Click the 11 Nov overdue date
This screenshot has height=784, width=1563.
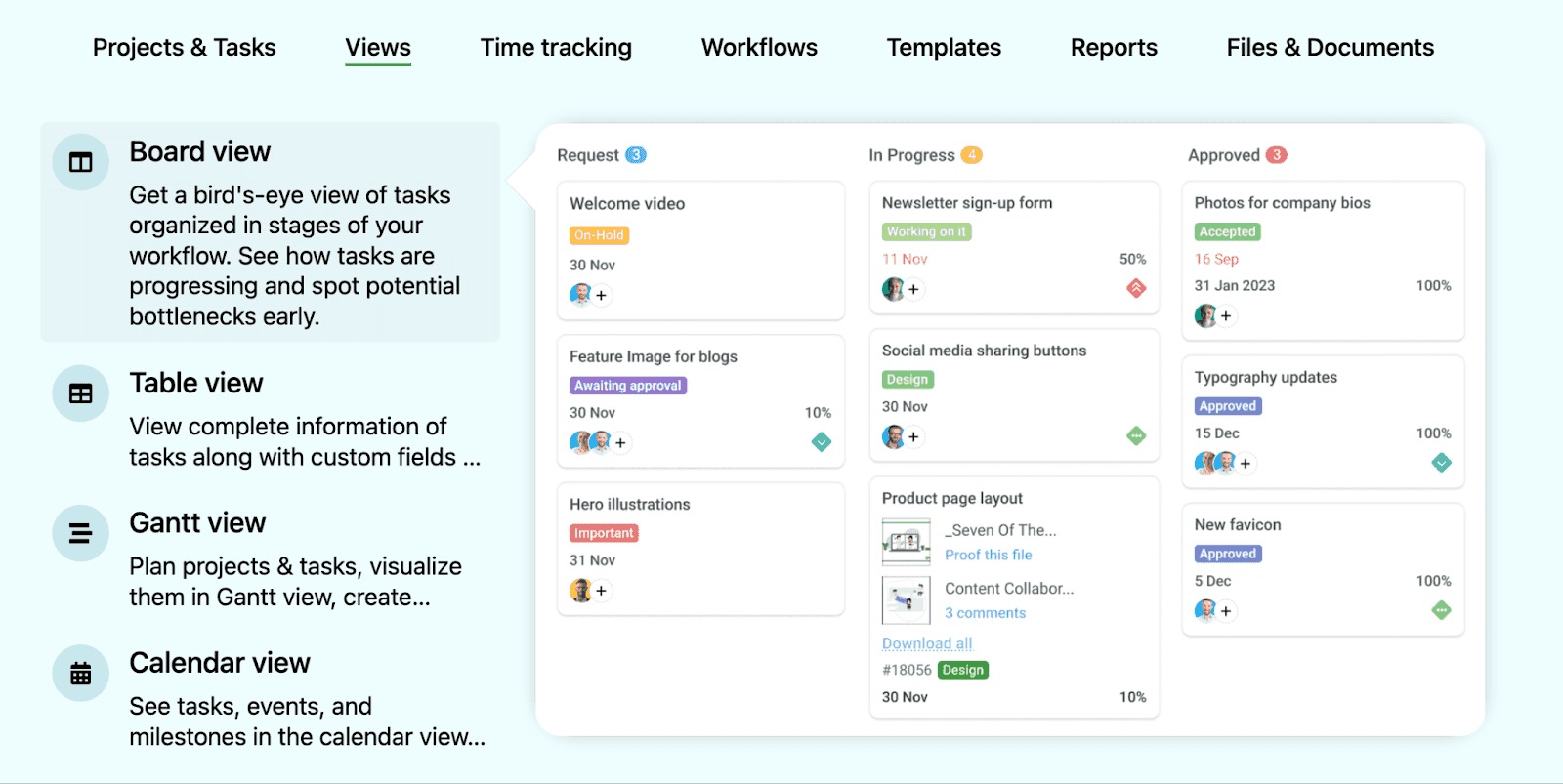(x=905, y=259)
